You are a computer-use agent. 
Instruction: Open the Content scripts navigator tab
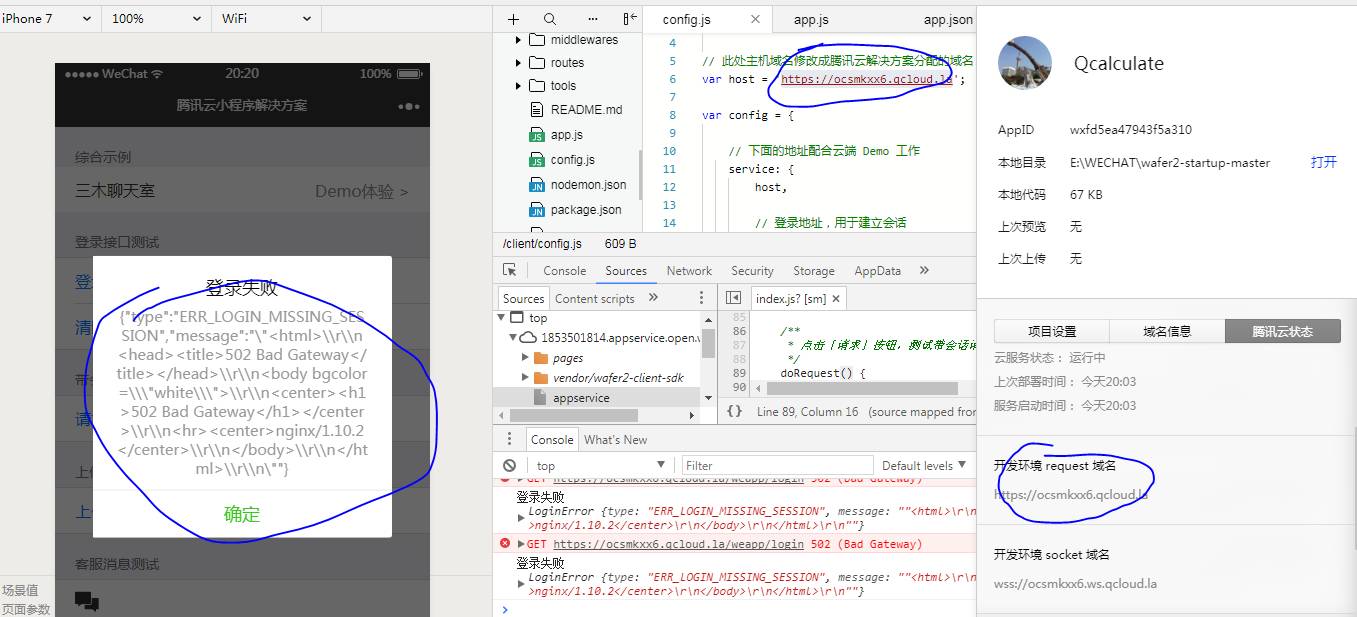595,298
